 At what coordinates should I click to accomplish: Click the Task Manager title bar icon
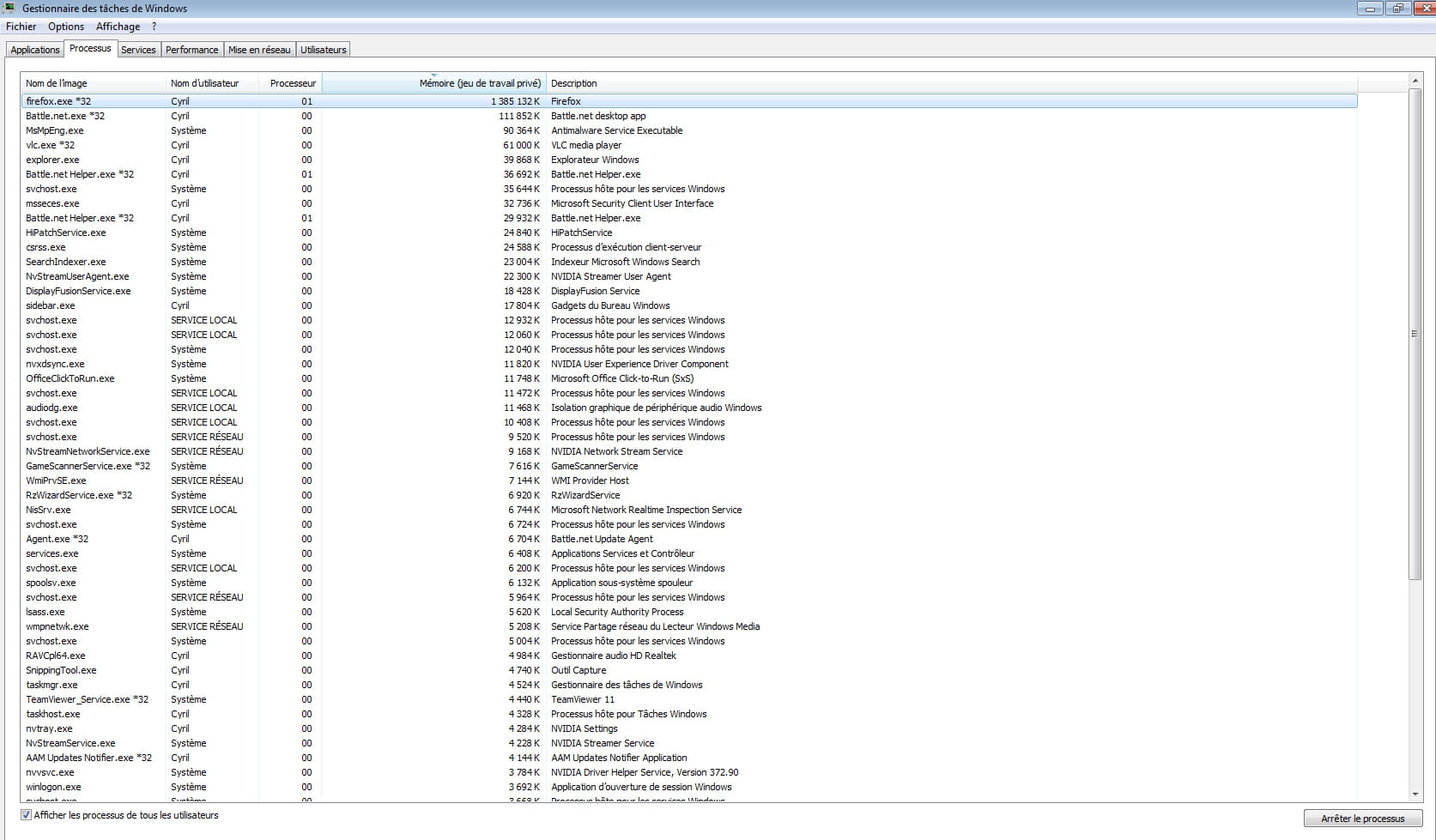point(10,8)
